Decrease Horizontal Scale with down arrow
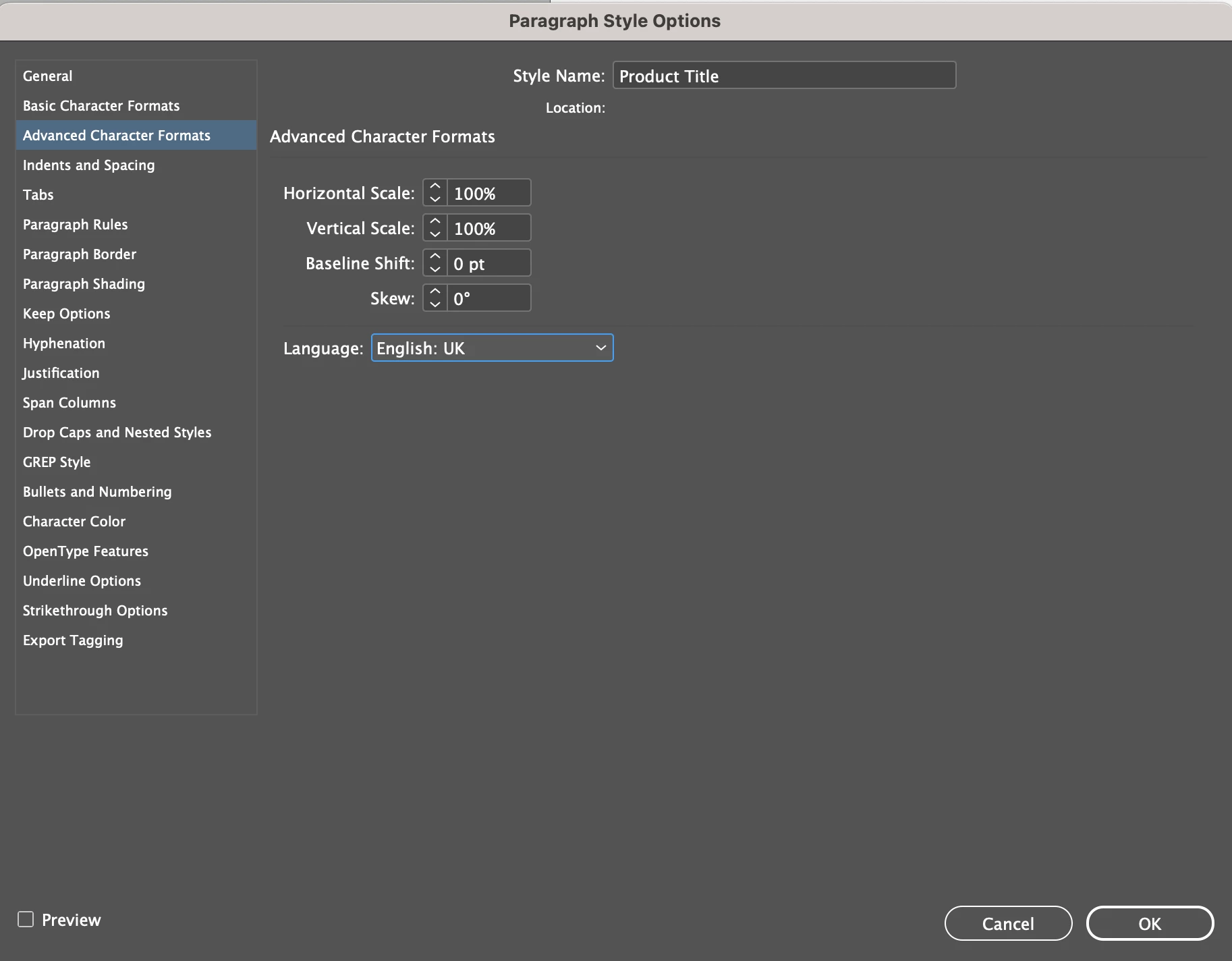This screenshot has height=961, width=1232. pos(435,200)
